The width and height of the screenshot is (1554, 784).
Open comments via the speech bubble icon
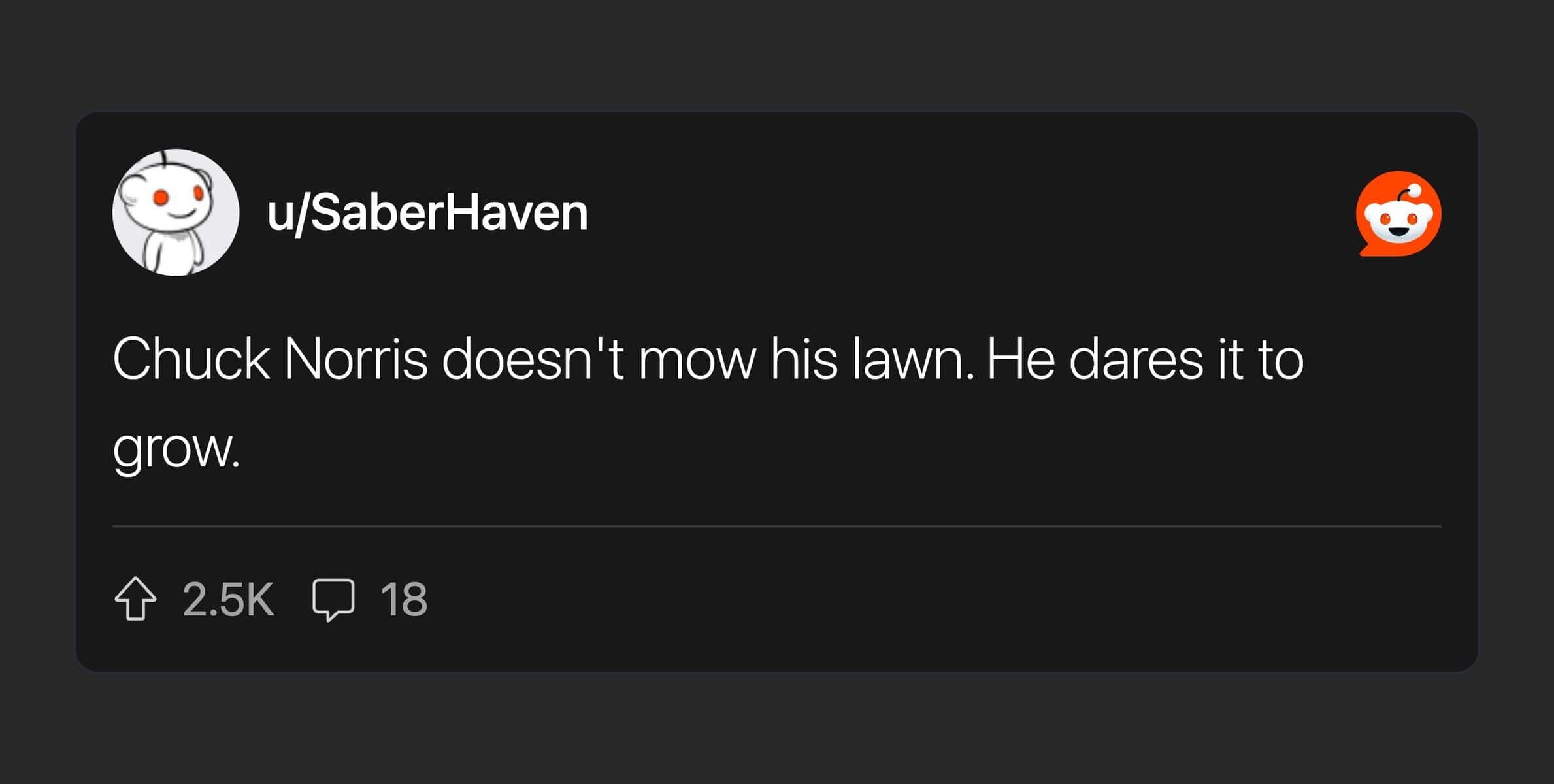(x=333, y=598)
